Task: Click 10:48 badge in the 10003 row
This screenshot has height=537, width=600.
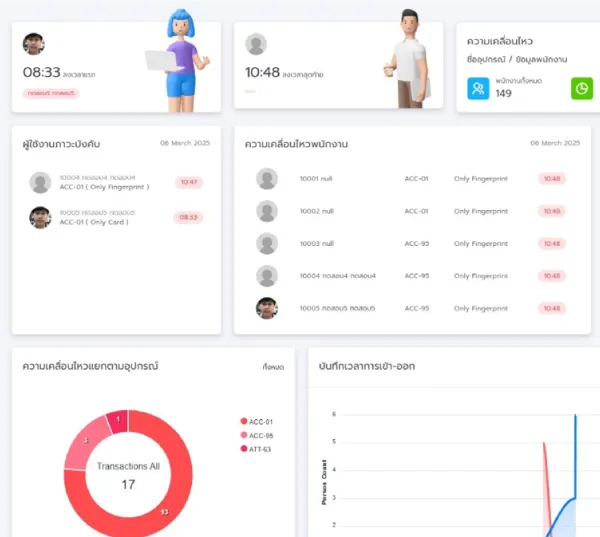Action: 552,243
